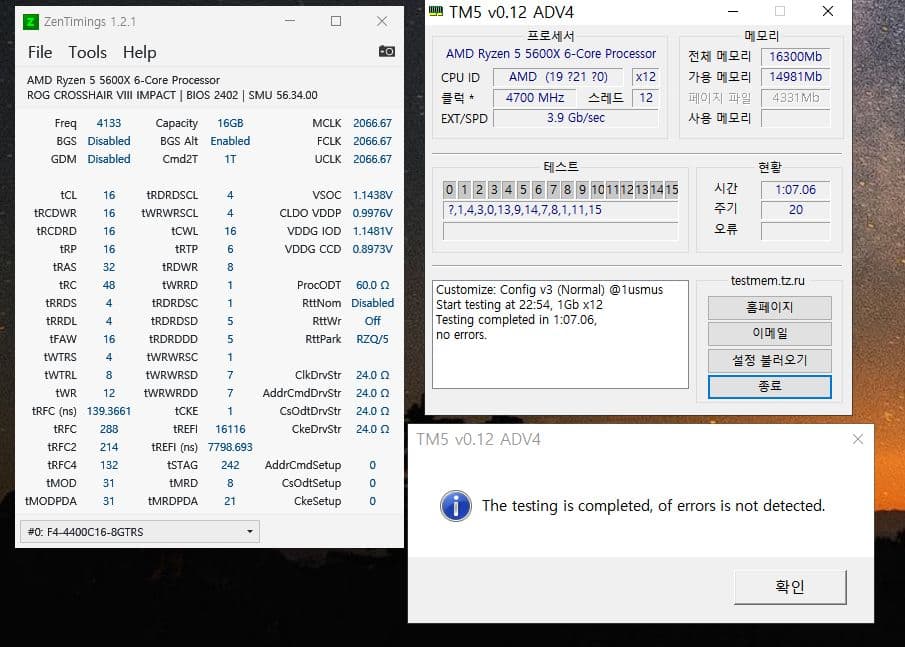The image size is (905, 647).
Task: Click the VSOC value 1.1438V
Action: pos(372,195)
